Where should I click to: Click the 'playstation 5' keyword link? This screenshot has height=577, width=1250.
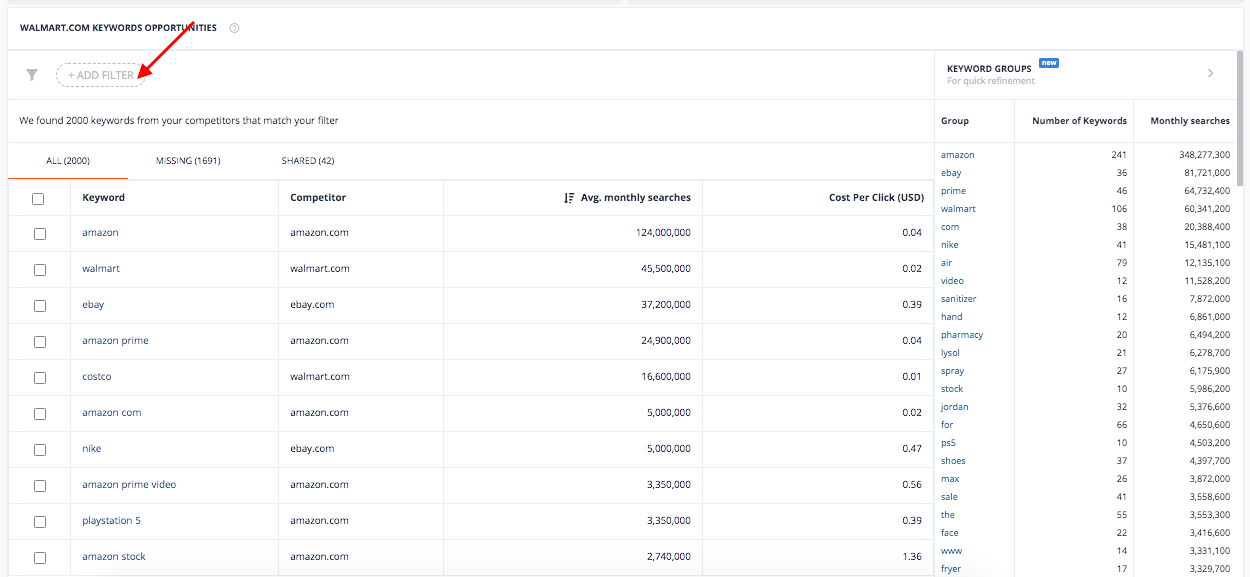pyautogui.click(x=111, y=521)
